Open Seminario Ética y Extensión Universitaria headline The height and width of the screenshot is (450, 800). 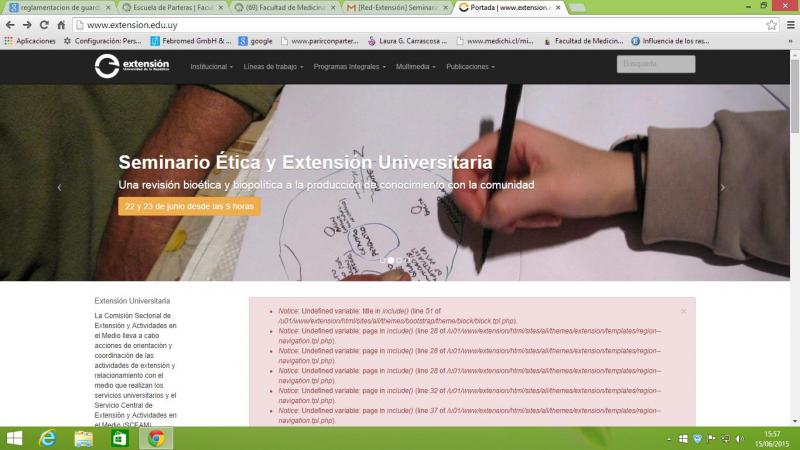coord(305,162)
